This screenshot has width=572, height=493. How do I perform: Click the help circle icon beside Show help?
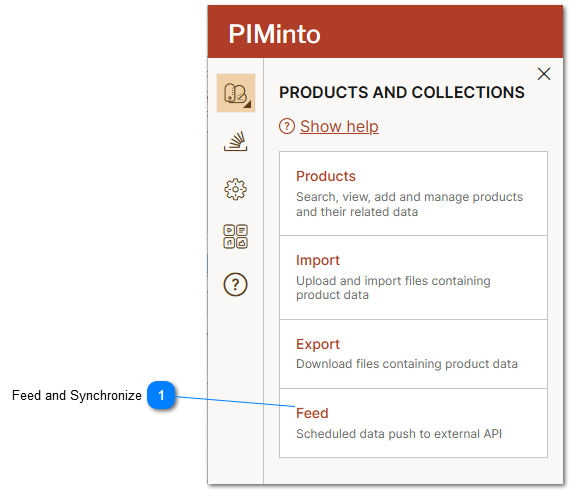pyautogui.click(x=287, y=126)
